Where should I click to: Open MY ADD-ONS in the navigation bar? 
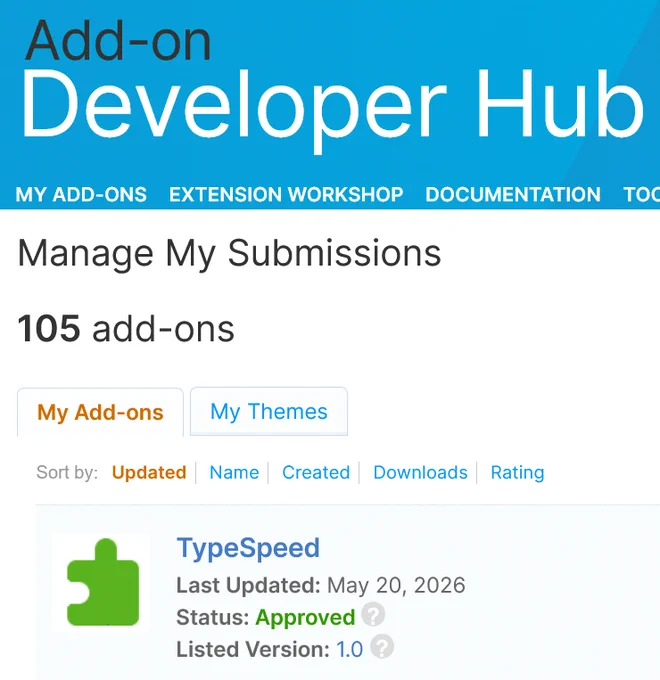click(x=81, y=194)
